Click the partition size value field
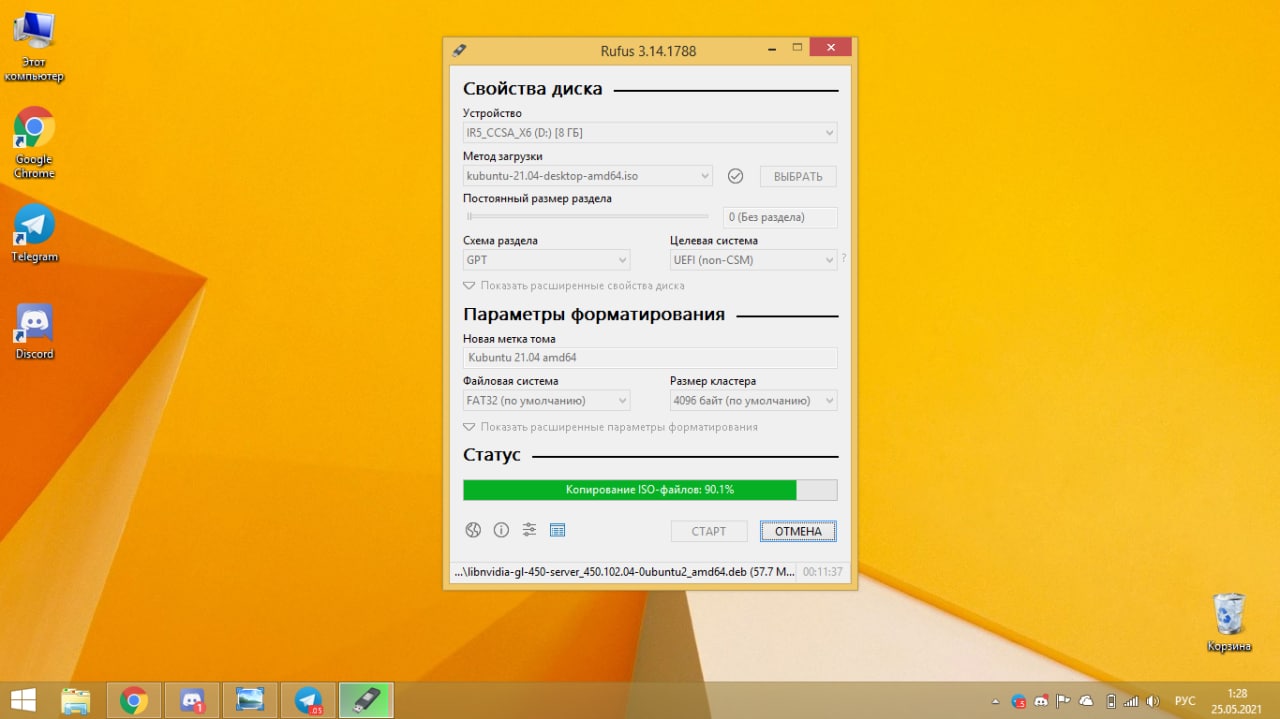Image resolution: width=1280 pixels, height=719 pixels. [x=780, y=217]
